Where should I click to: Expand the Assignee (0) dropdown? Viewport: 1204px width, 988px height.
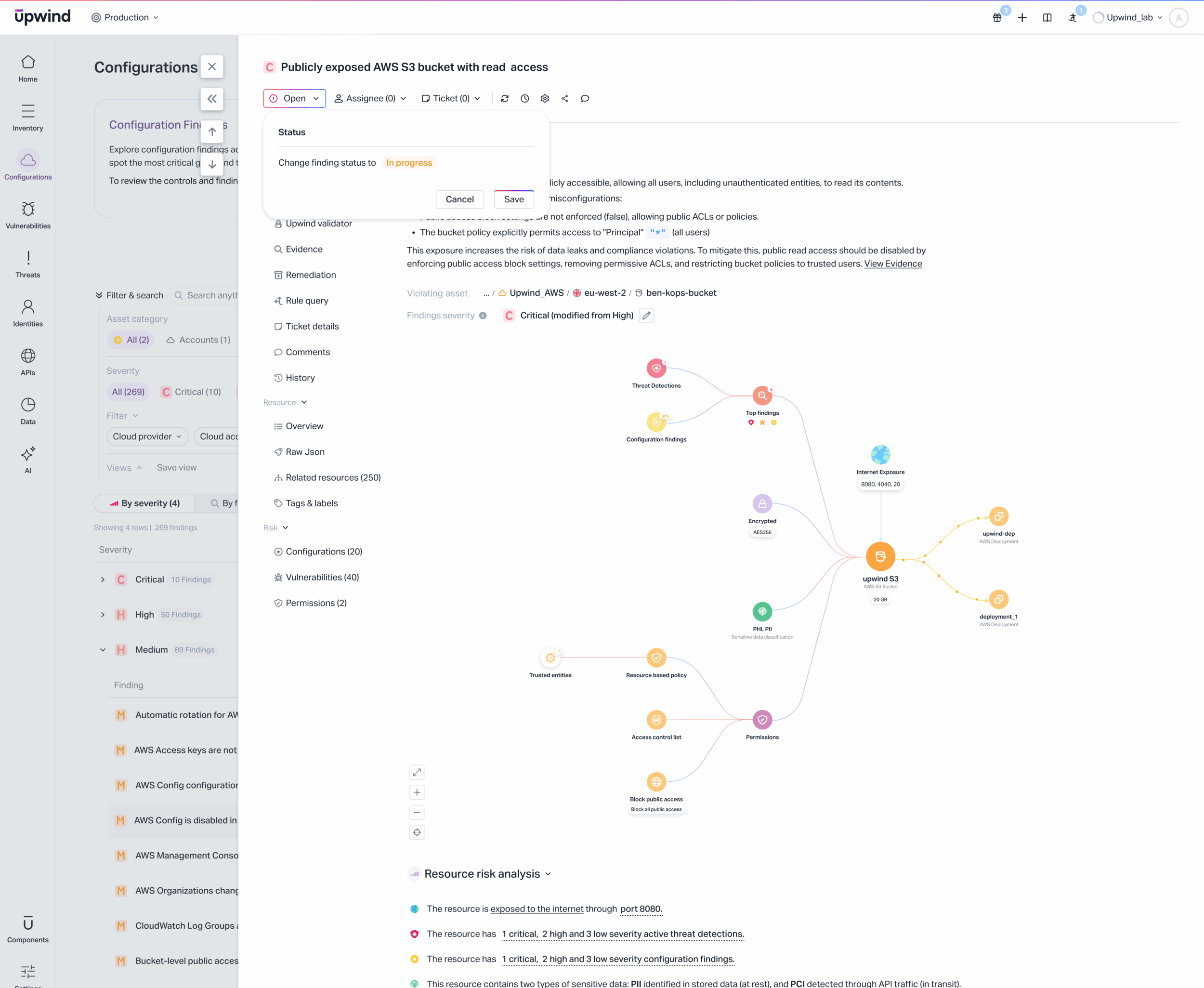pyautogui.click(x=370, y=98)
